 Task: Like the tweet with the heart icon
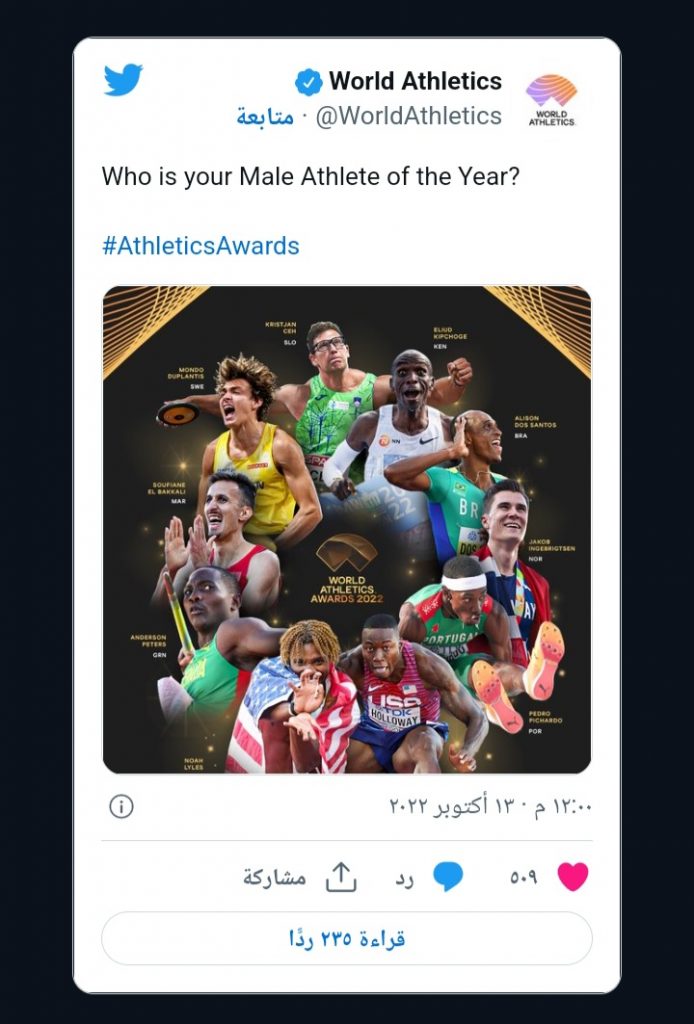point(573,877)
